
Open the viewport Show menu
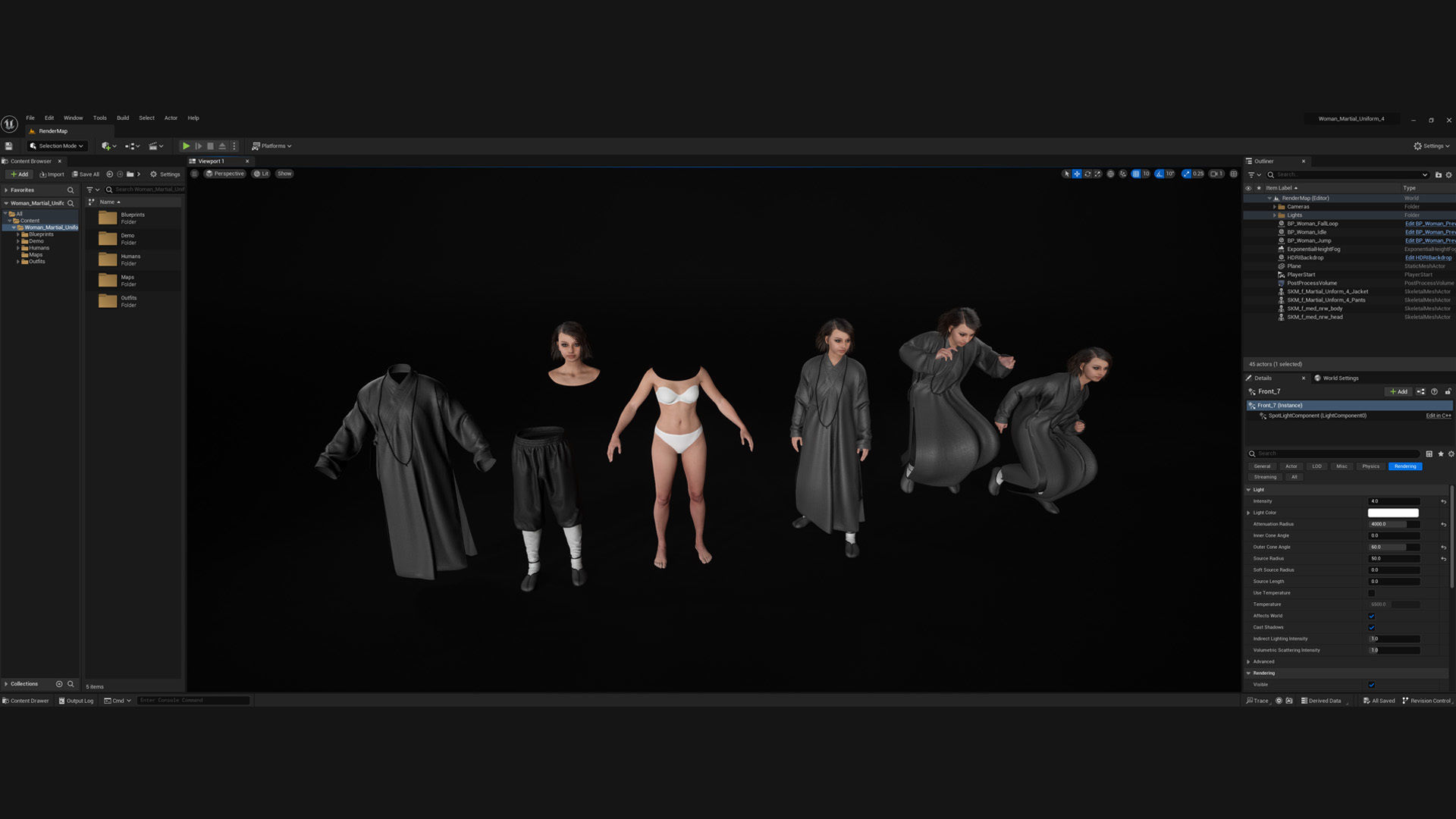(284, 174)
